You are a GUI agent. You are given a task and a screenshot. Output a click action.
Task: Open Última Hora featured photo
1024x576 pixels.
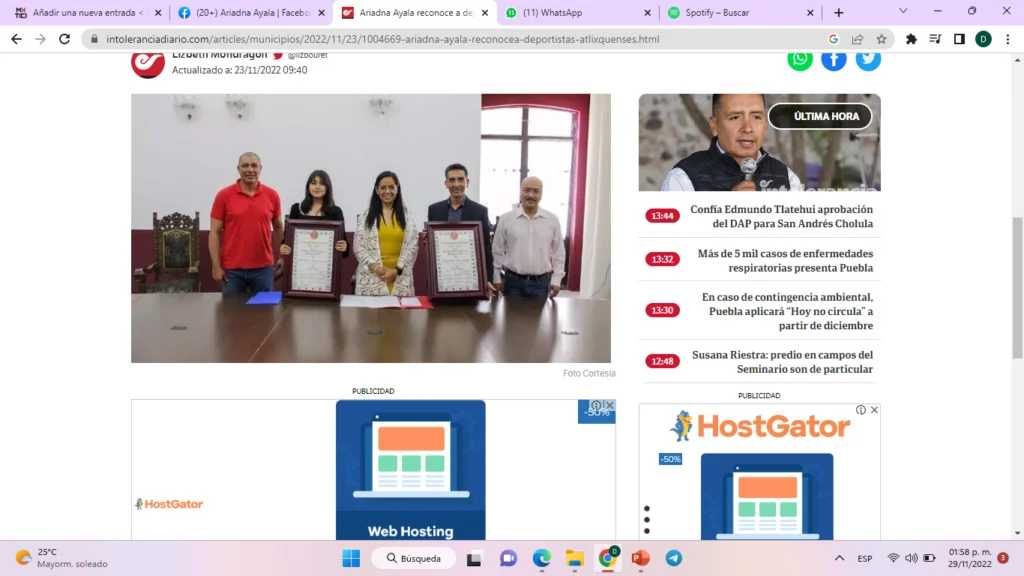pyautogui.click(x=760, y=142)
